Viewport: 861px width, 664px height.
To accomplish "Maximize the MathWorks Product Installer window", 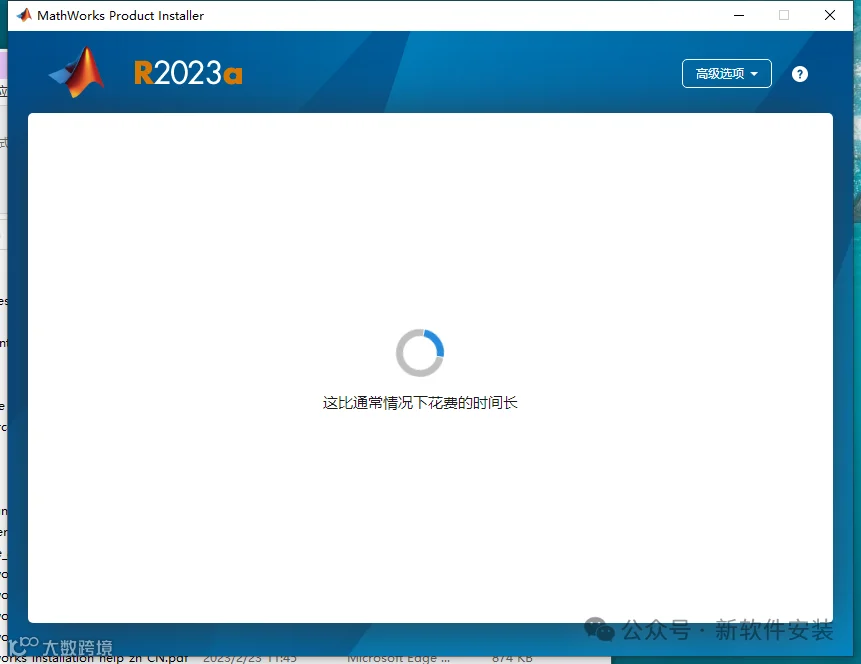I will click(x=784, y=15).
